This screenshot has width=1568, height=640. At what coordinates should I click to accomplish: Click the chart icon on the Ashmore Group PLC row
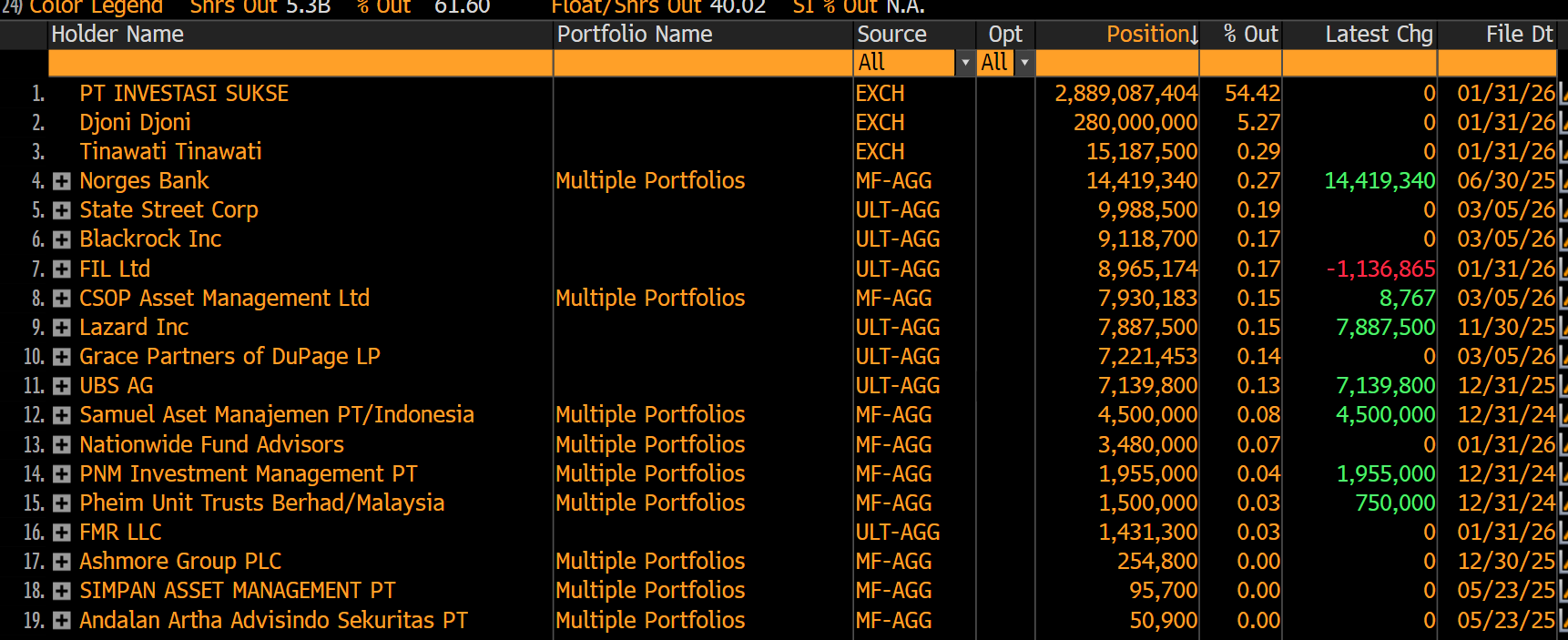[1563, 562]
